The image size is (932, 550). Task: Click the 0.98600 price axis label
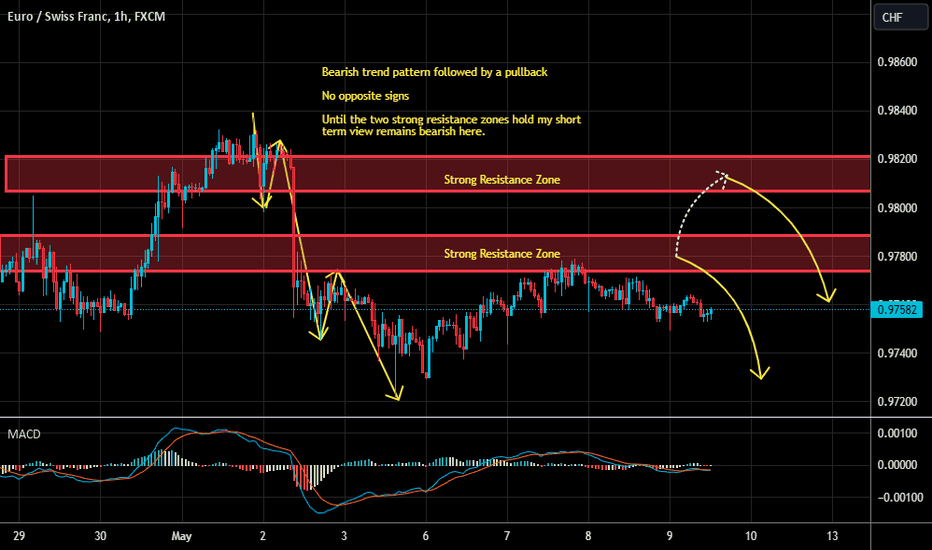tap(897, 62)
